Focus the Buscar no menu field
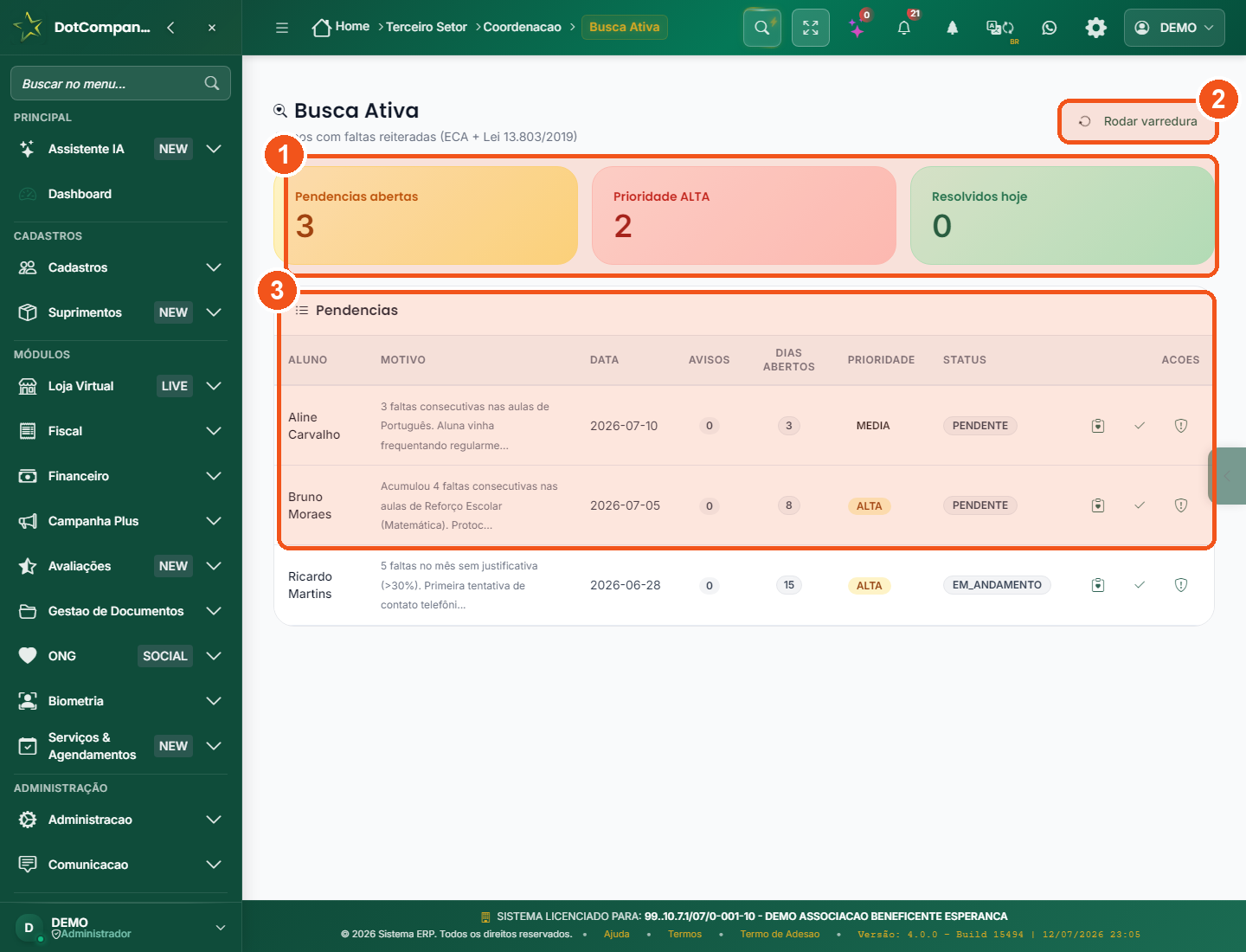 [x=120, y=83]
